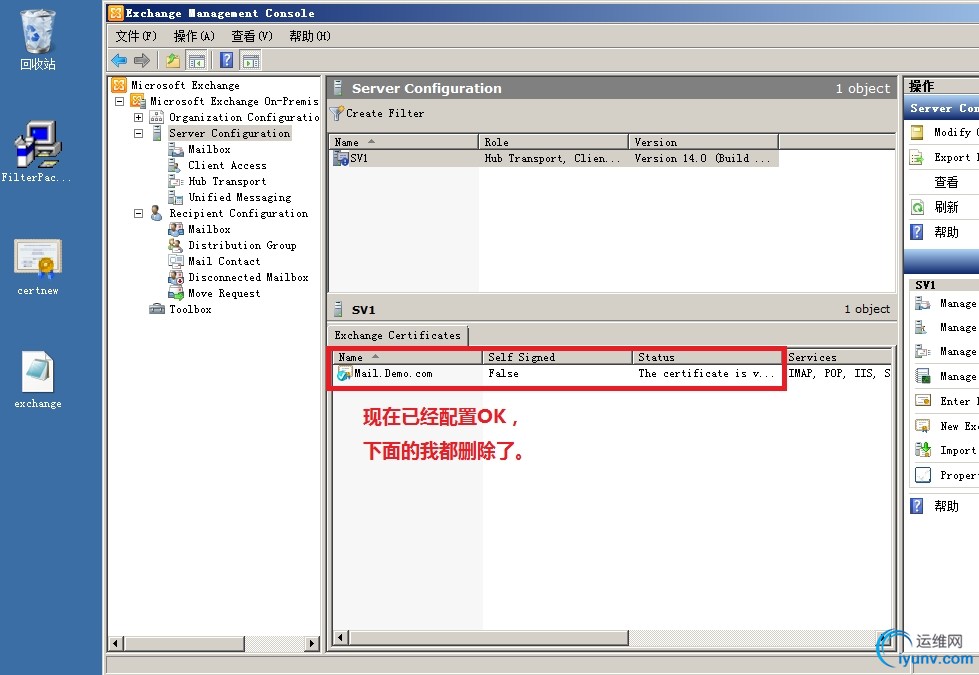Toggle the Show/Hide Console Tree toolbar icon
This screenshot has width=979, height=675.
[197, 61]
